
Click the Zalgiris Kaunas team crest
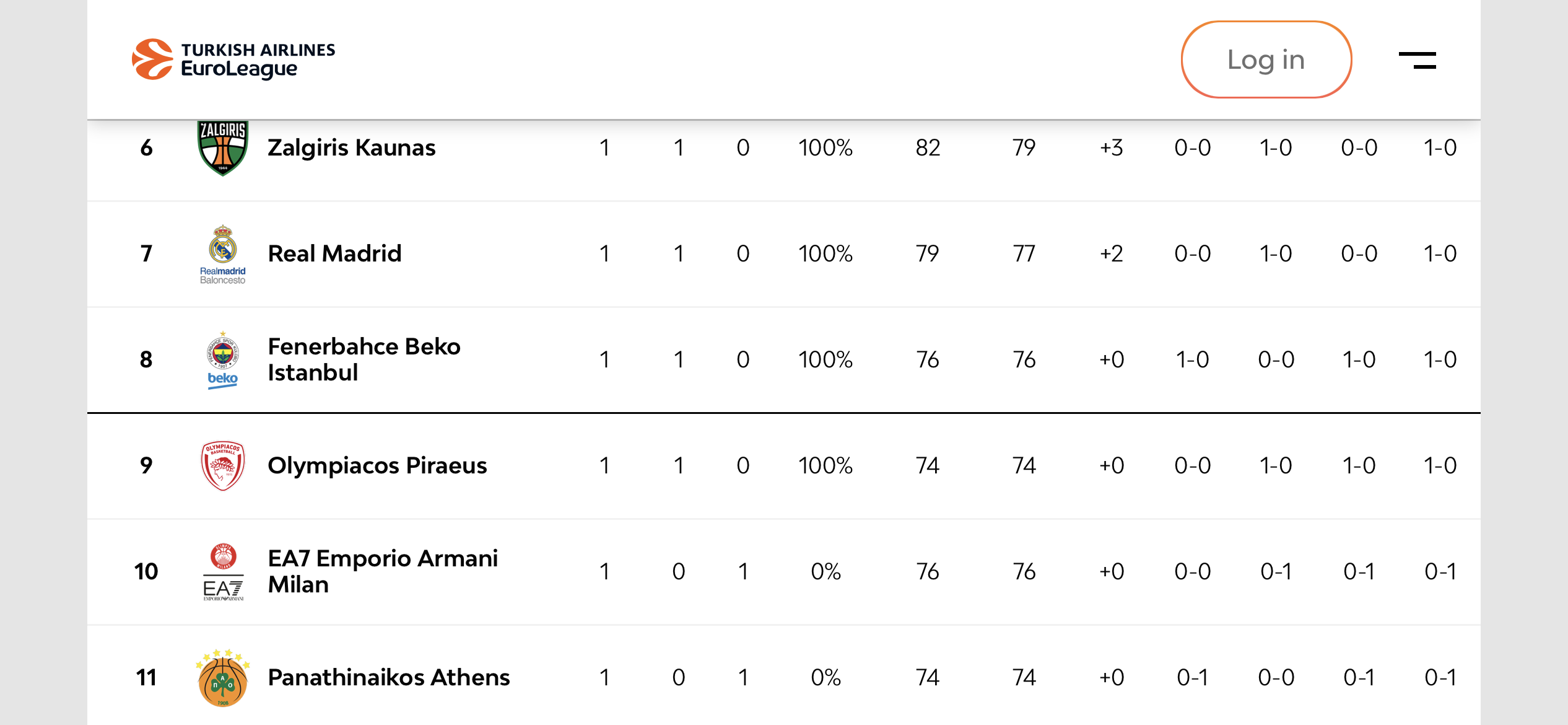pyautogui.click(x=223, y=149)
